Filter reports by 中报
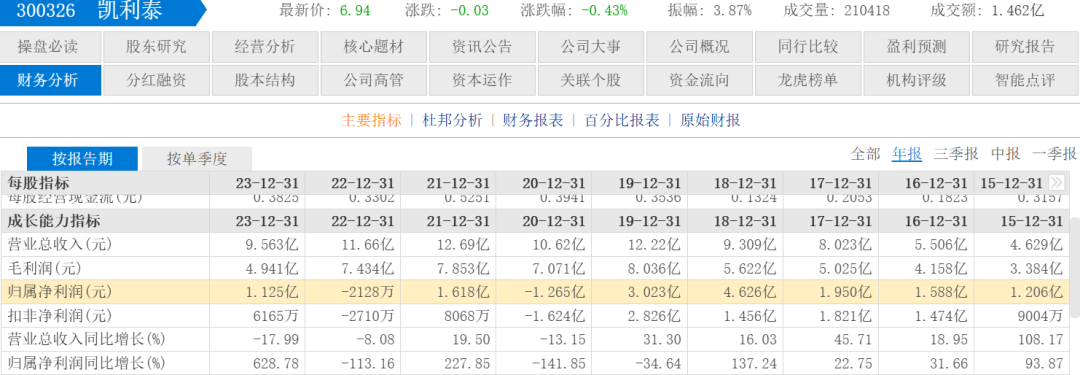The height and width of the screenshot is (375, 1080). (1005, 154)
